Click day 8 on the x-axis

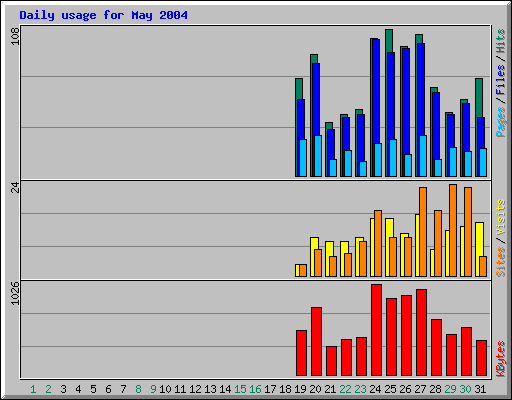coord(138,389)
